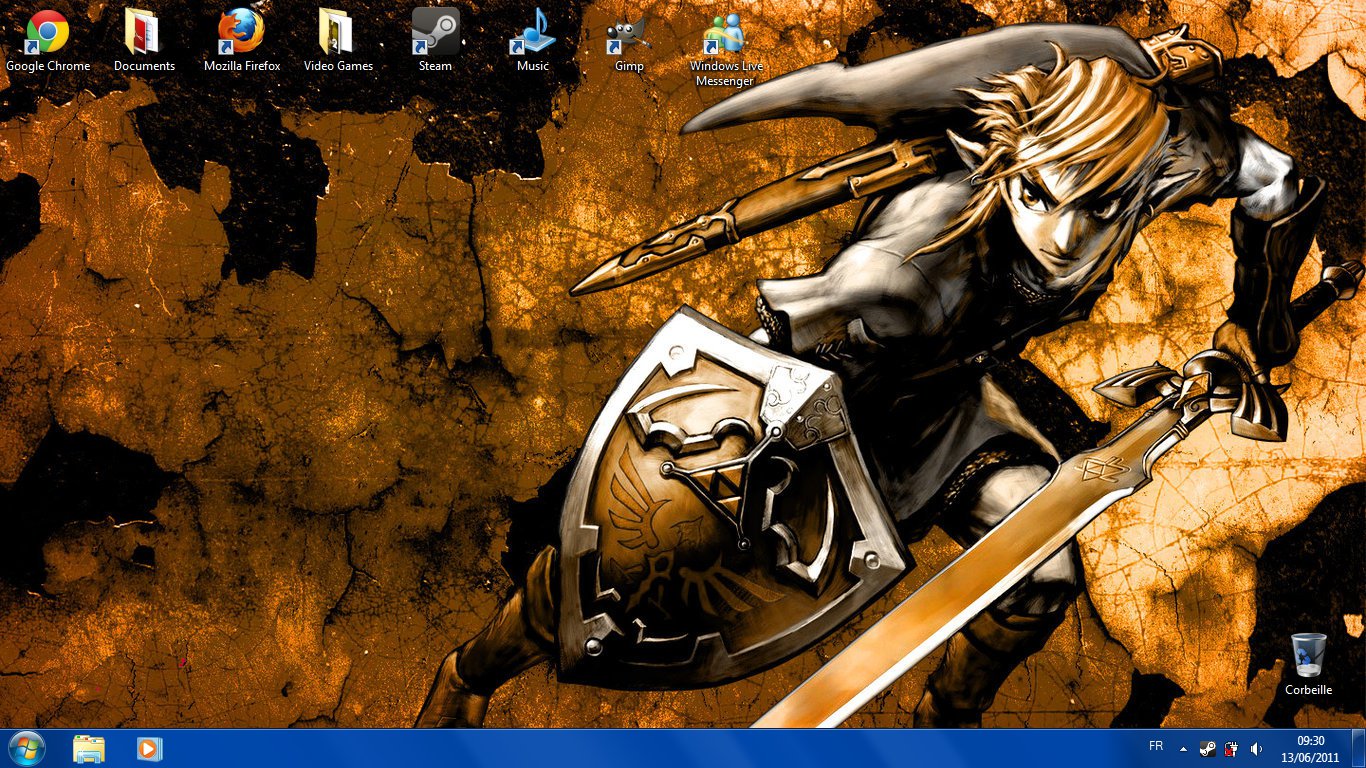1366x768 pixels.
Task: Open the FR language bar indicator
Action: pyautogui.click(x=1156, y=747)
